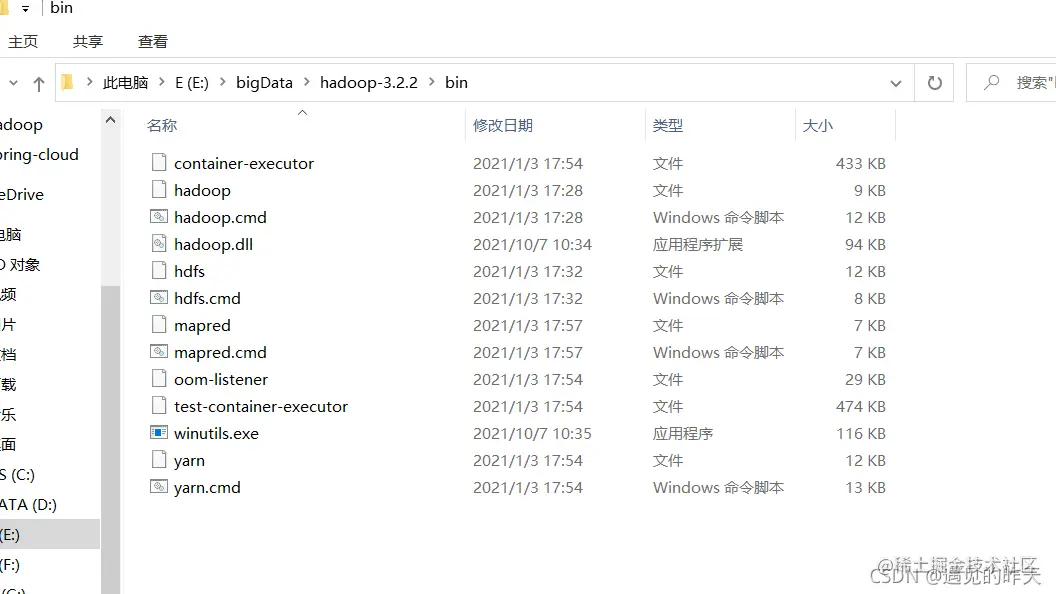The image size is (1056, 594).
Task: Click the 2021/10/7 10:34 modified date
Action: point(532,244)
